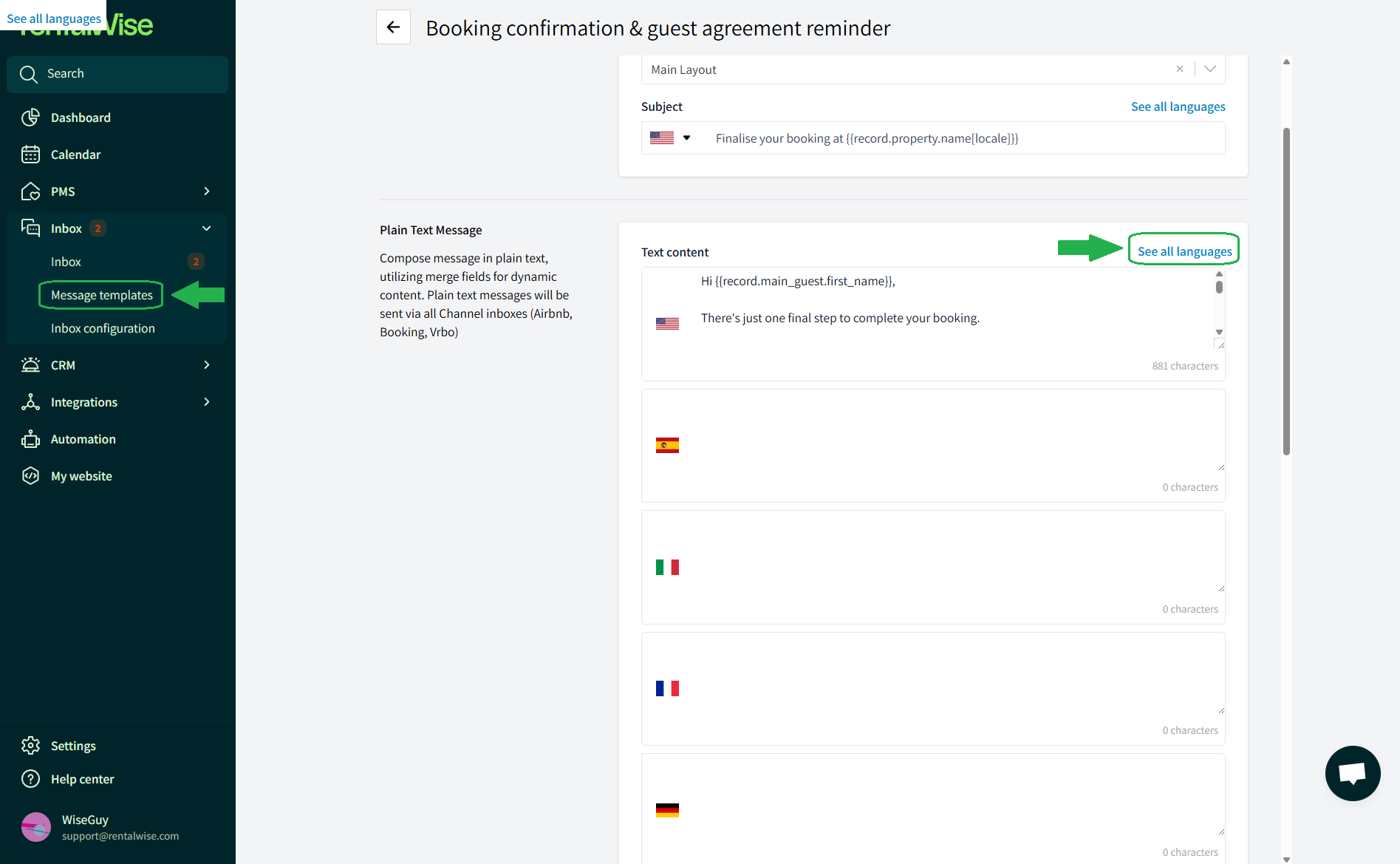
Task: Click the Help center question icon
Action: click(30, 779)
